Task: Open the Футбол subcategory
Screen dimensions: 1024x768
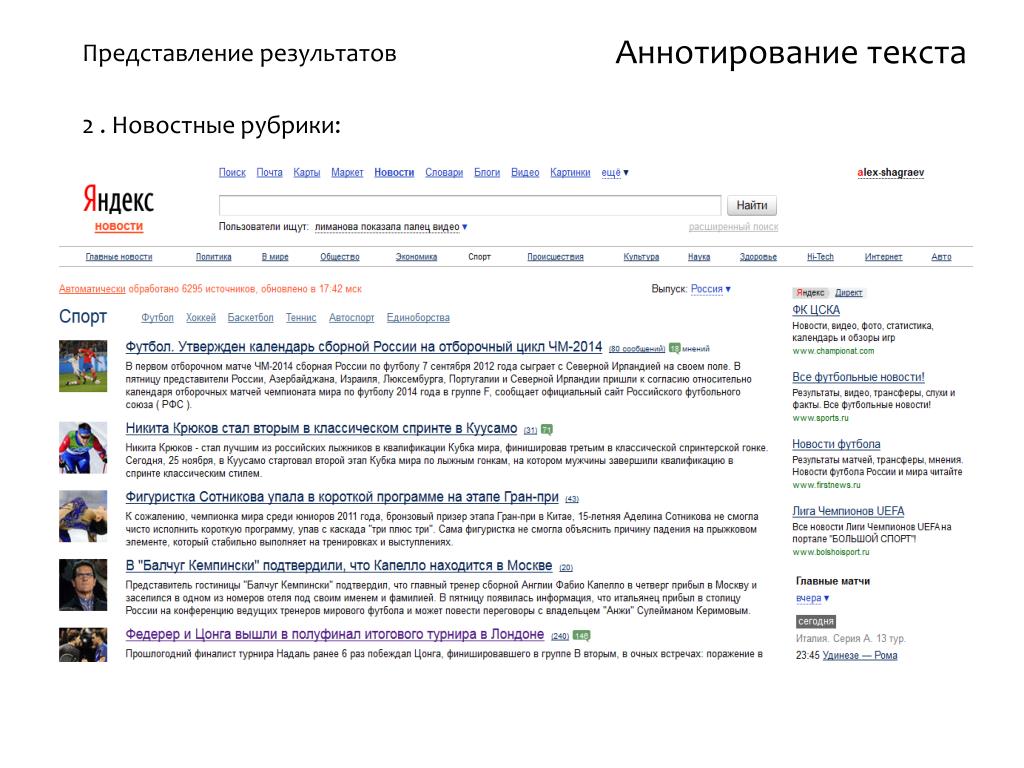Action: 157,317
